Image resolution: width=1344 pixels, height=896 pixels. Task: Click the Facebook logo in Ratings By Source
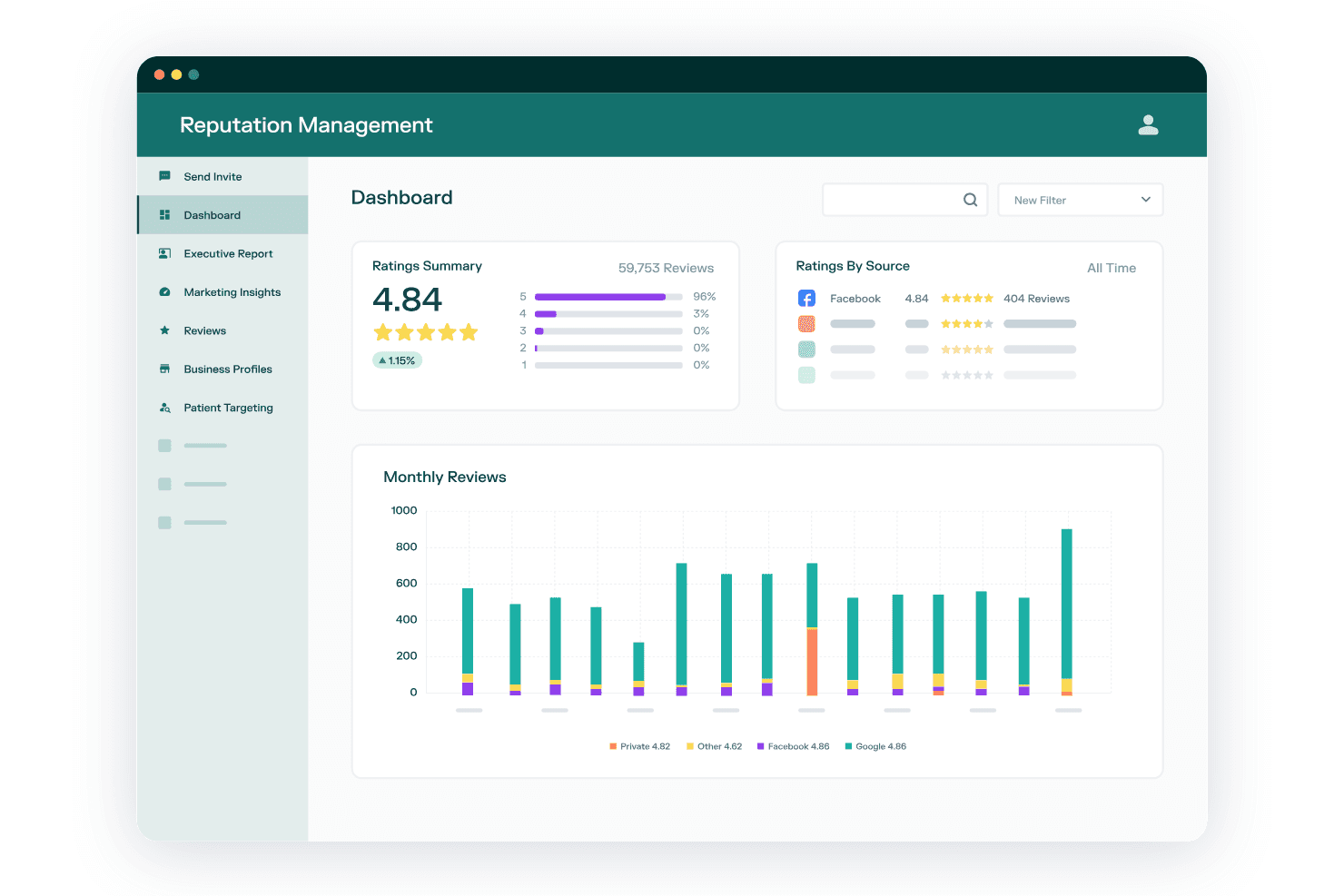click(806, 299)
